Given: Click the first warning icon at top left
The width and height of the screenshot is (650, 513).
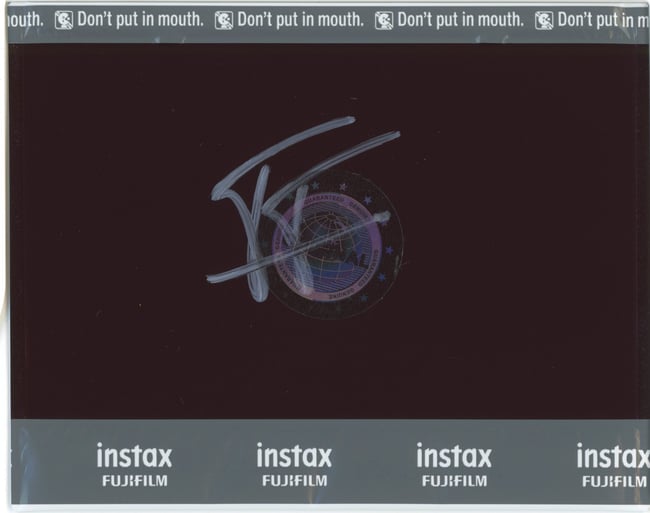Looking at the screenshot, I should pos(64,20).
